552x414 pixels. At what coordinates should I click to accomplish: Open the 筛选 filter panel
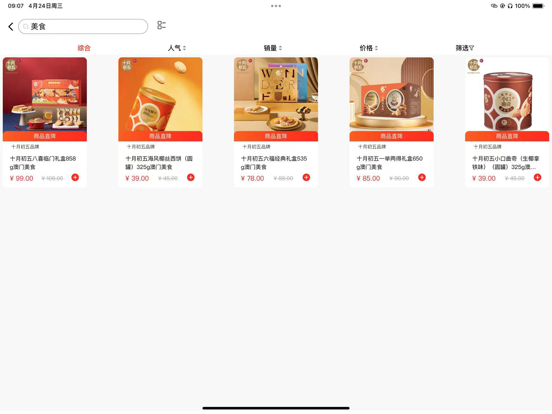[x=465, y=48]
